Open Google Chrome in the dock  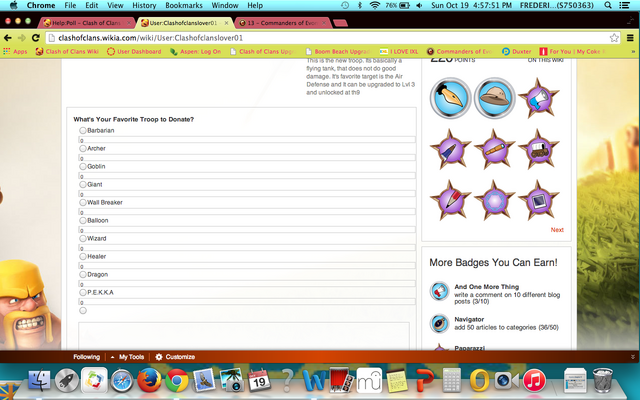pos(177,380)
